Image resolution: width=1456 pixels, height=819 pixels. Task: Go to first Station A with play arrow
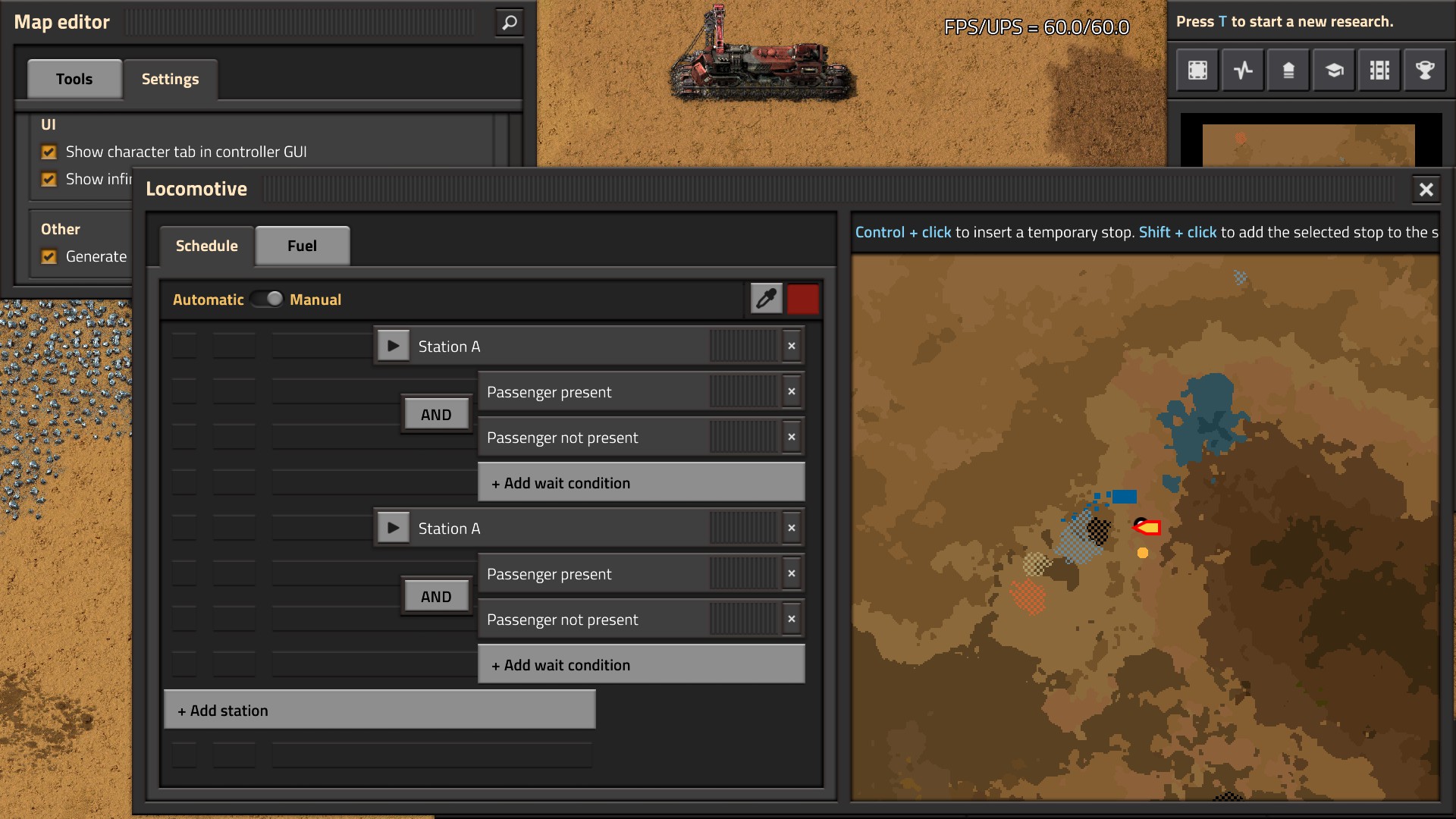[393, 346]
